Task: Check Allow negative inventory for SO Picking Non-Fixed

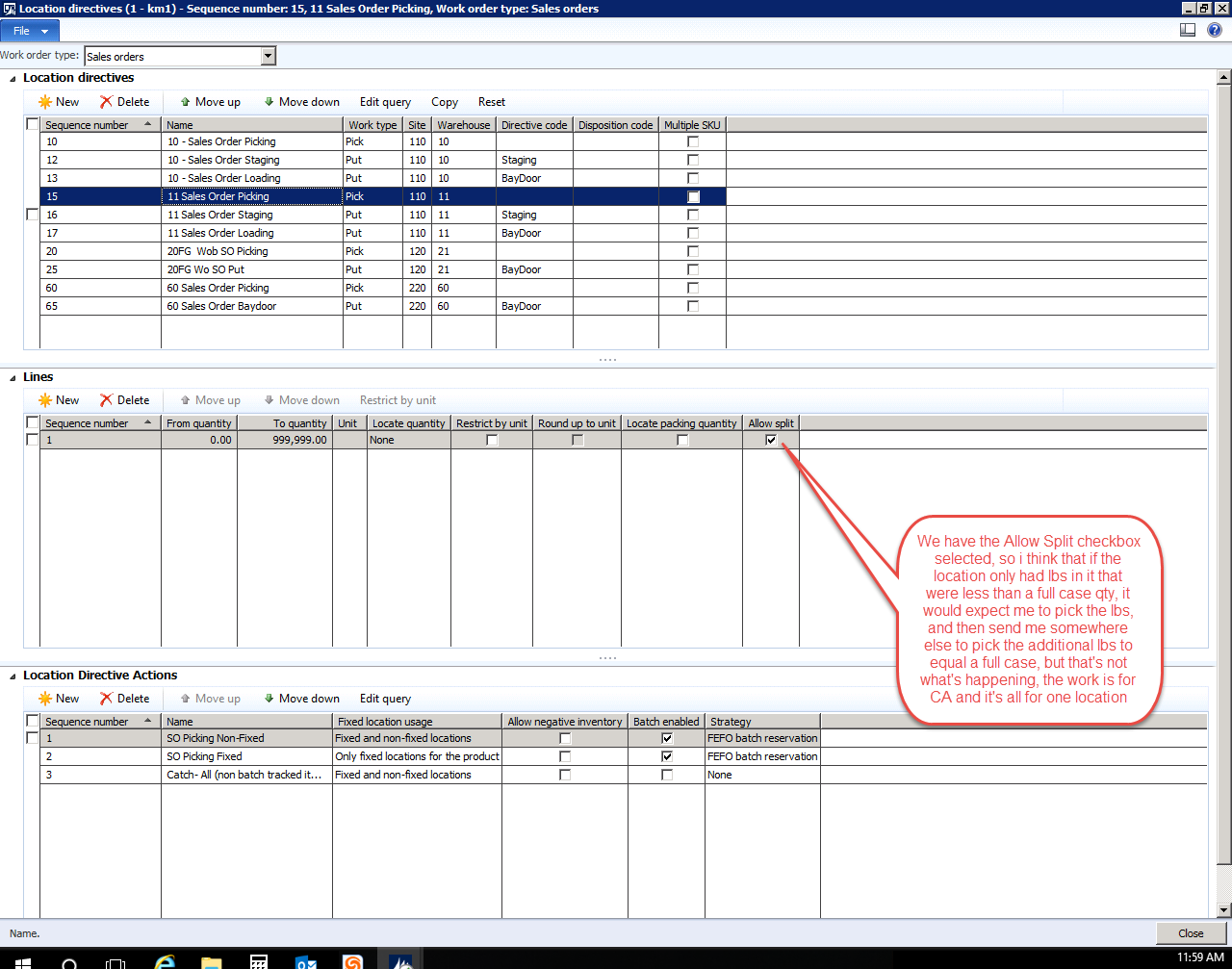Action: 565,738
